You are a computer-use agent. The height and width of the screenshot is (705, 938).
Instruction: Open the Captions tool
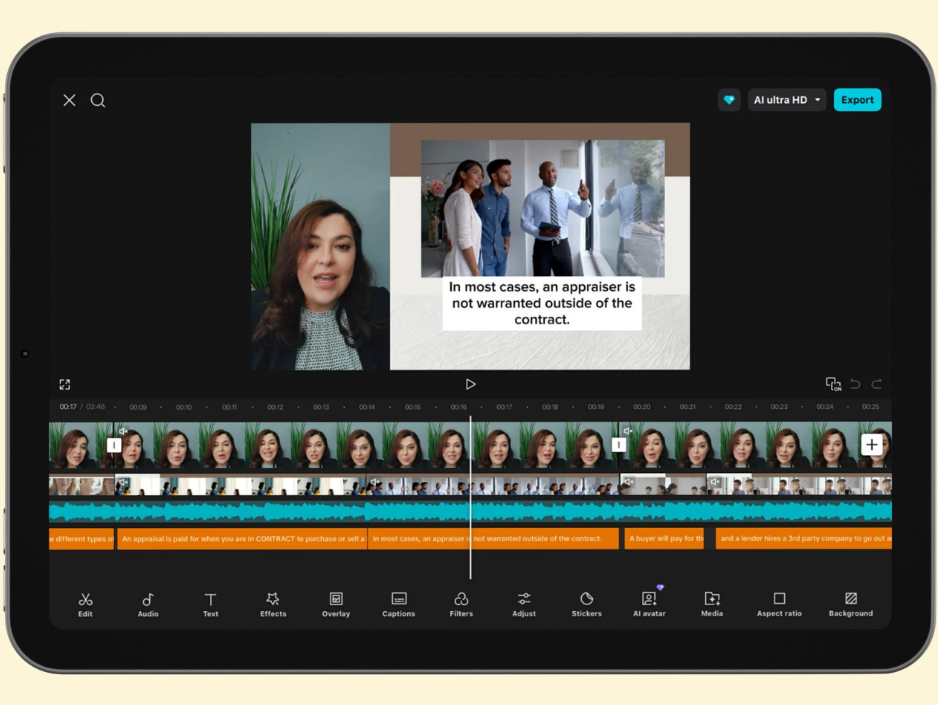398,603
